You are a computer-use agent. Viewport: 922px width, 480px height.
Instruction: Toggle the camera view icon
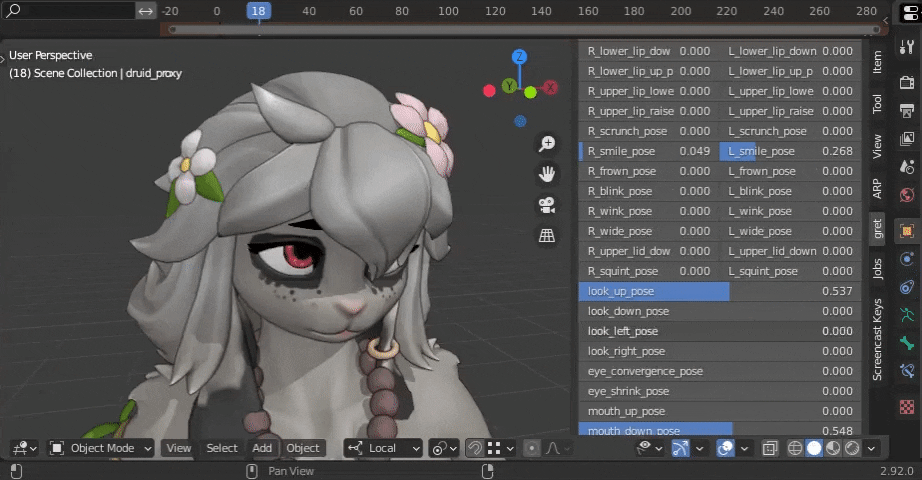(547, 205)
